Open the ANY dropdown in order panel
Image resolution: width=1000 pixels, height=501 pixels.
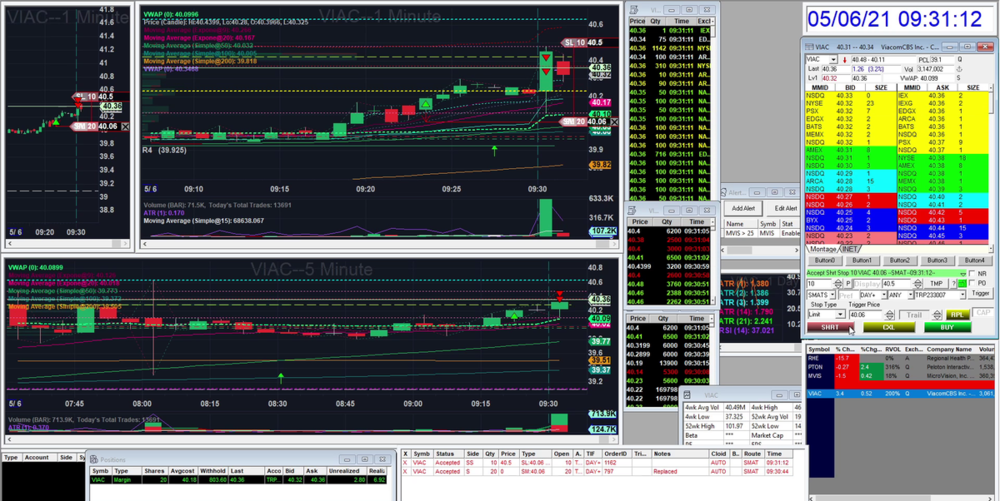[x=911, y=294]
